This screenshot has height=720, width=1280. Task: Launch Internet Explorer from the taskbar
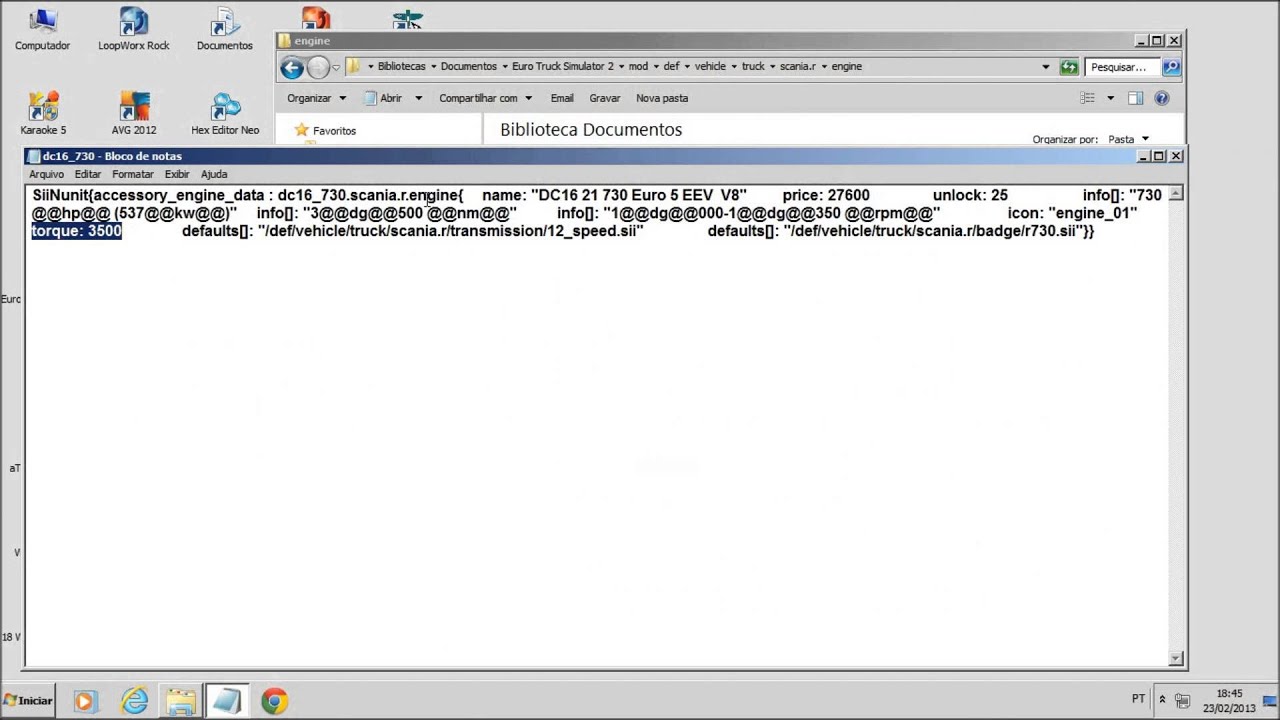pos(134,701)
